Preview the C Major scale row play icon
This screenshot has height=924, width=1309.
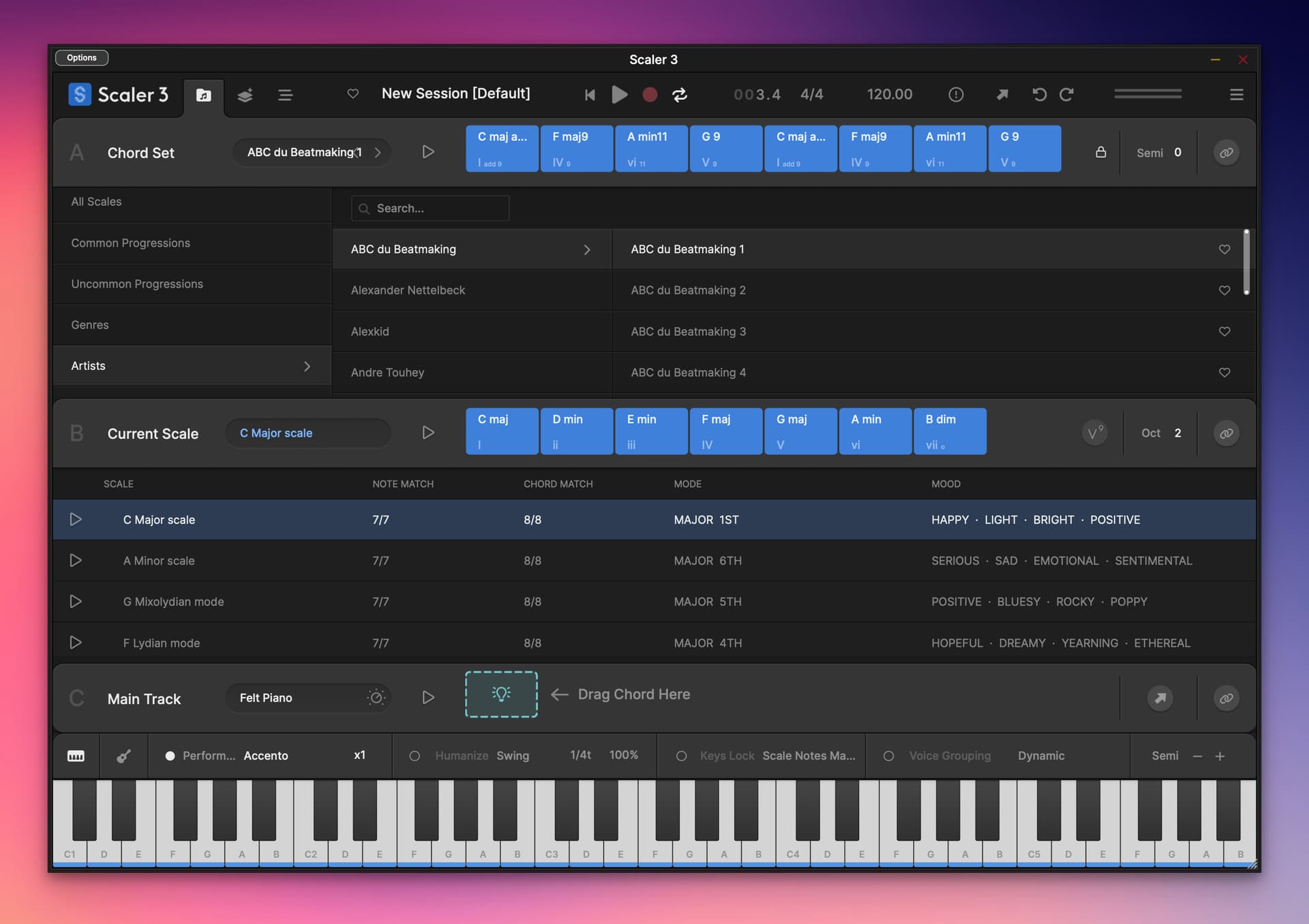point(76,520)
